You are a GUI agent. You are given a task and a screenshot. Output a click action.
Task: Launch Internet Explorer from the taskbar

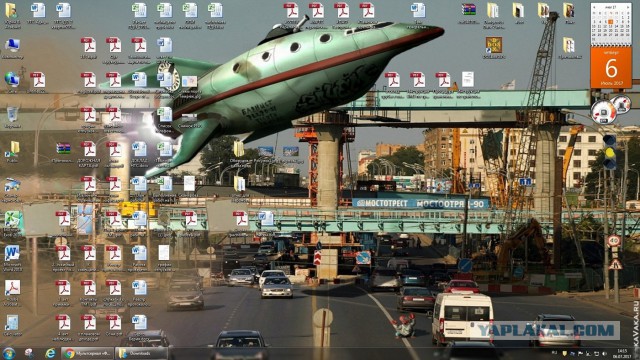point(50,353)
